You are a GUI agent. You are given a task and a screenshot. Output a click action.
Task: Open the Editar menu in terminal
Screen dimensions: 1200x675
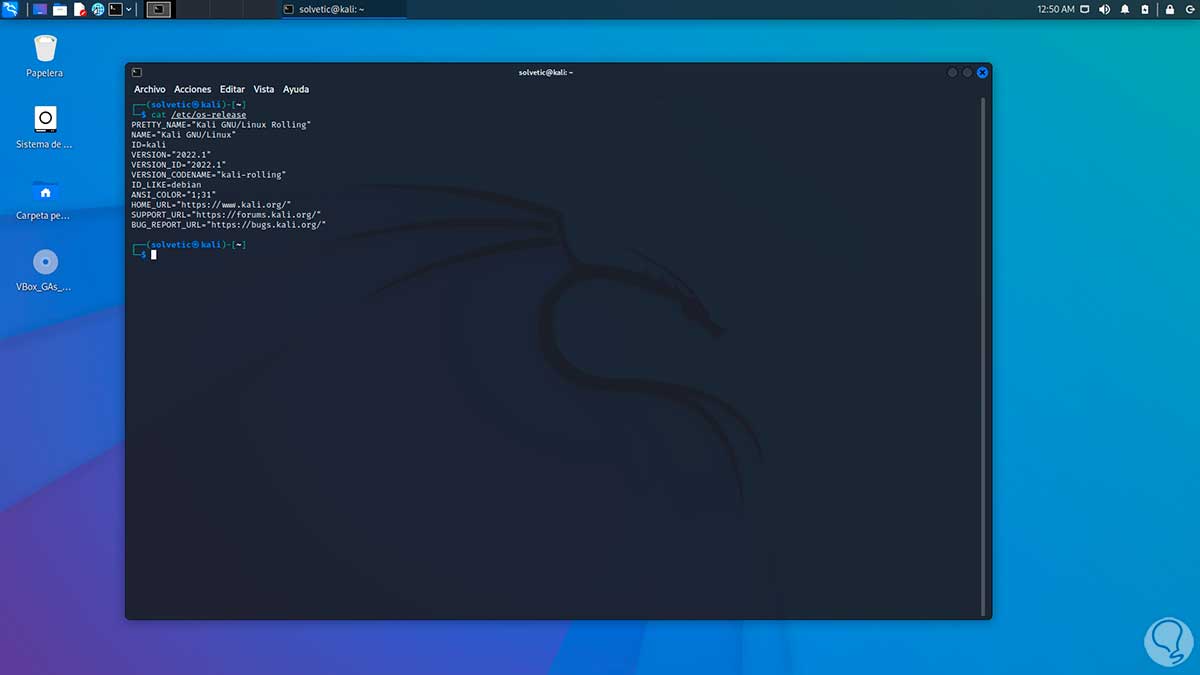click(232, 89)
